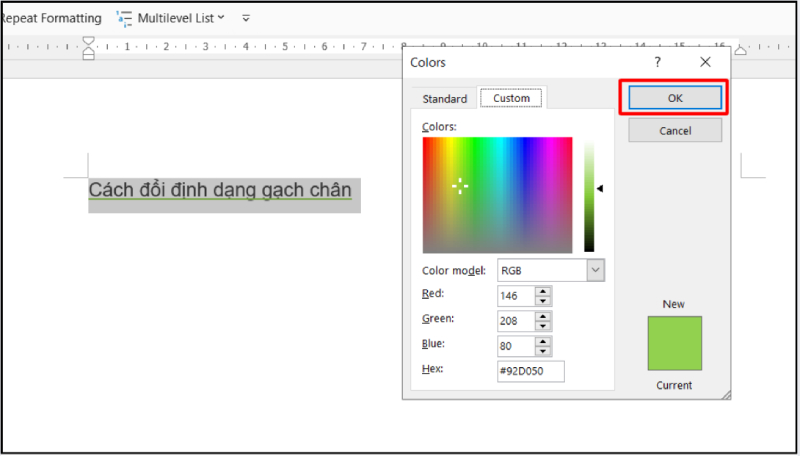Image resolution: width=800 pixels, height=456 pixels.
Task: Click the Help question mark in Colors dialog
Action: click(x=657, y=62)
